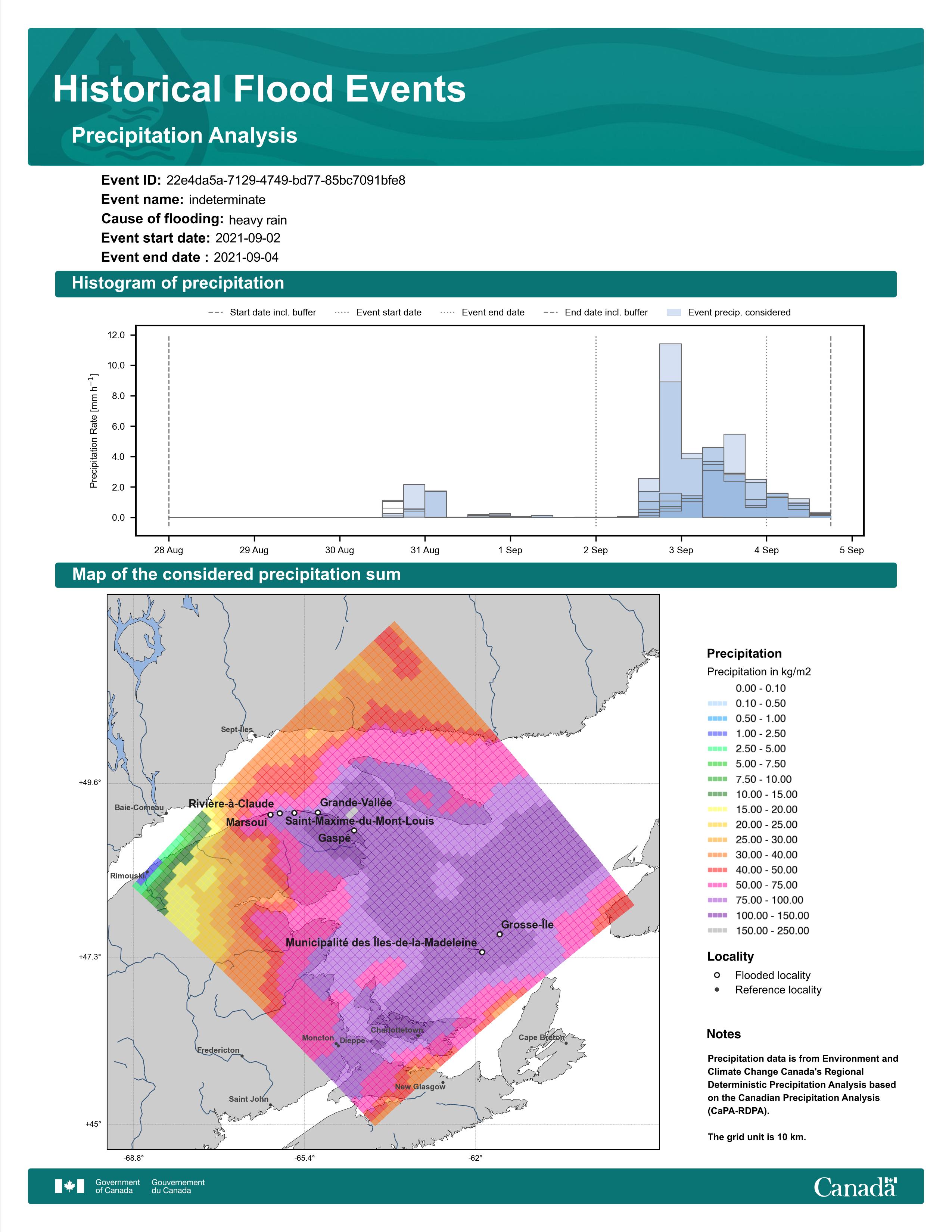Click the Grosse-Île flooded locality marker

[500, 934]
